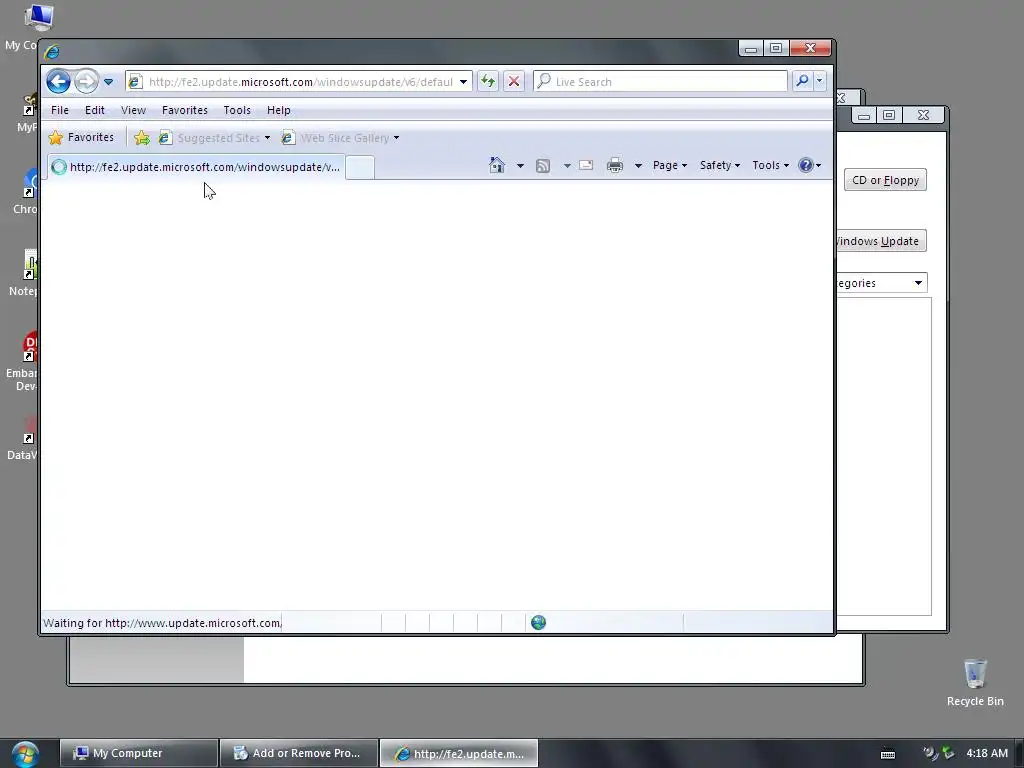Click the Back navigation arrow
The width and height of the screenshot is (1024, 768).
point(59,82)
